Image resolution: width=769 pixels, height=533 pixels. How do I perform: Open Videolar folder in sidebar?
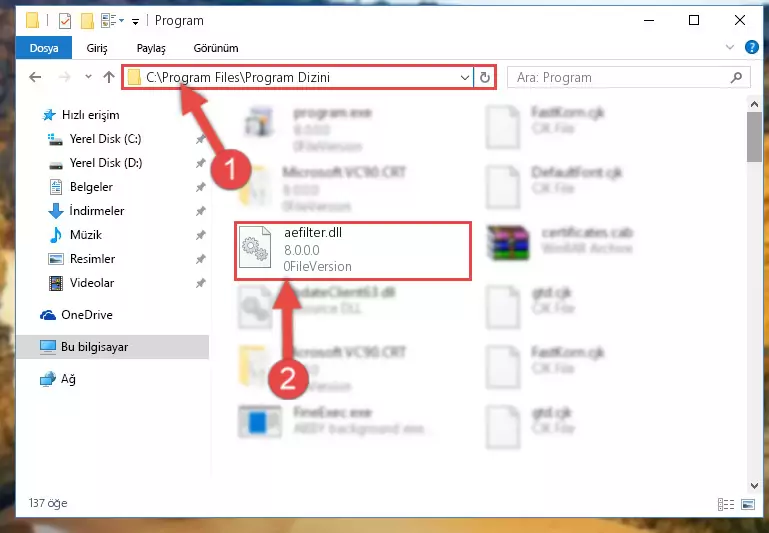(81, 283)
